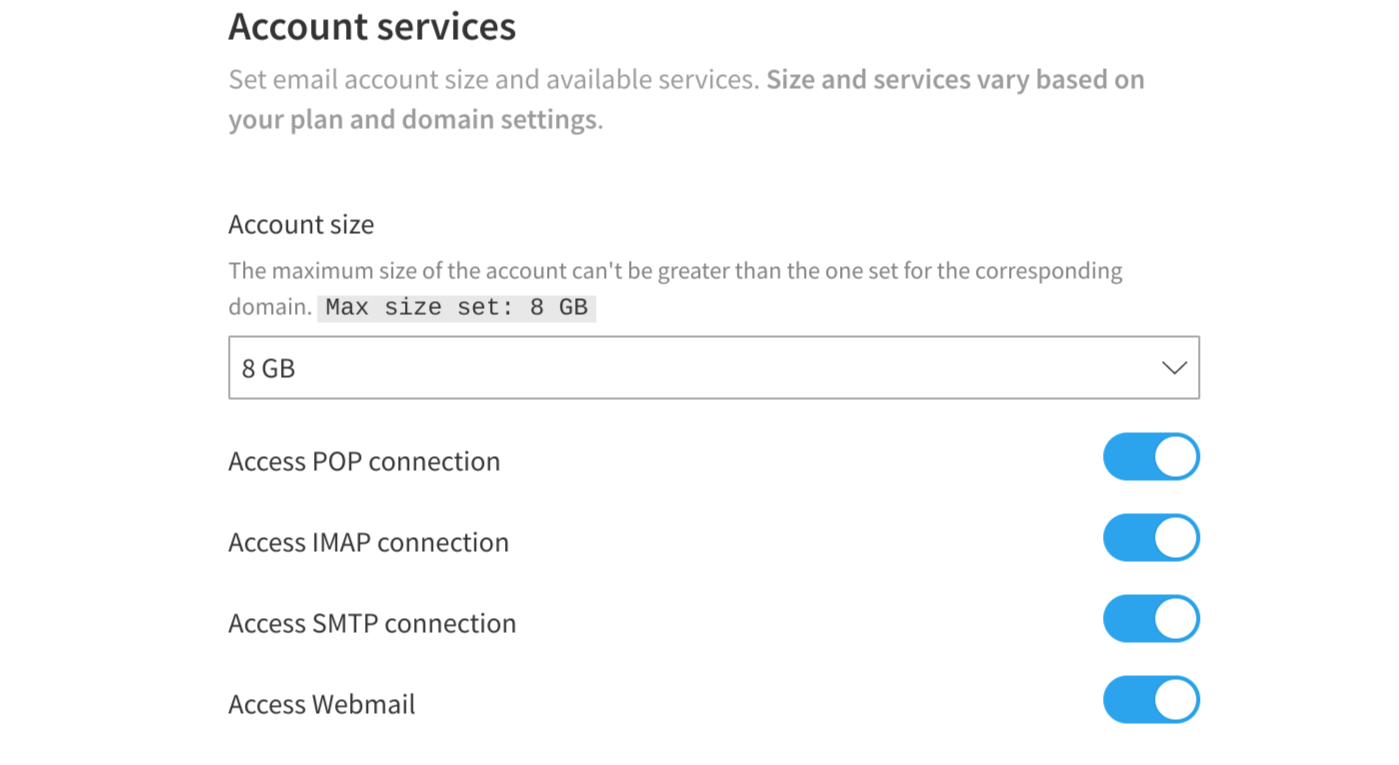Click the 'Max size set: 8 GB' badge

point(456,307)
